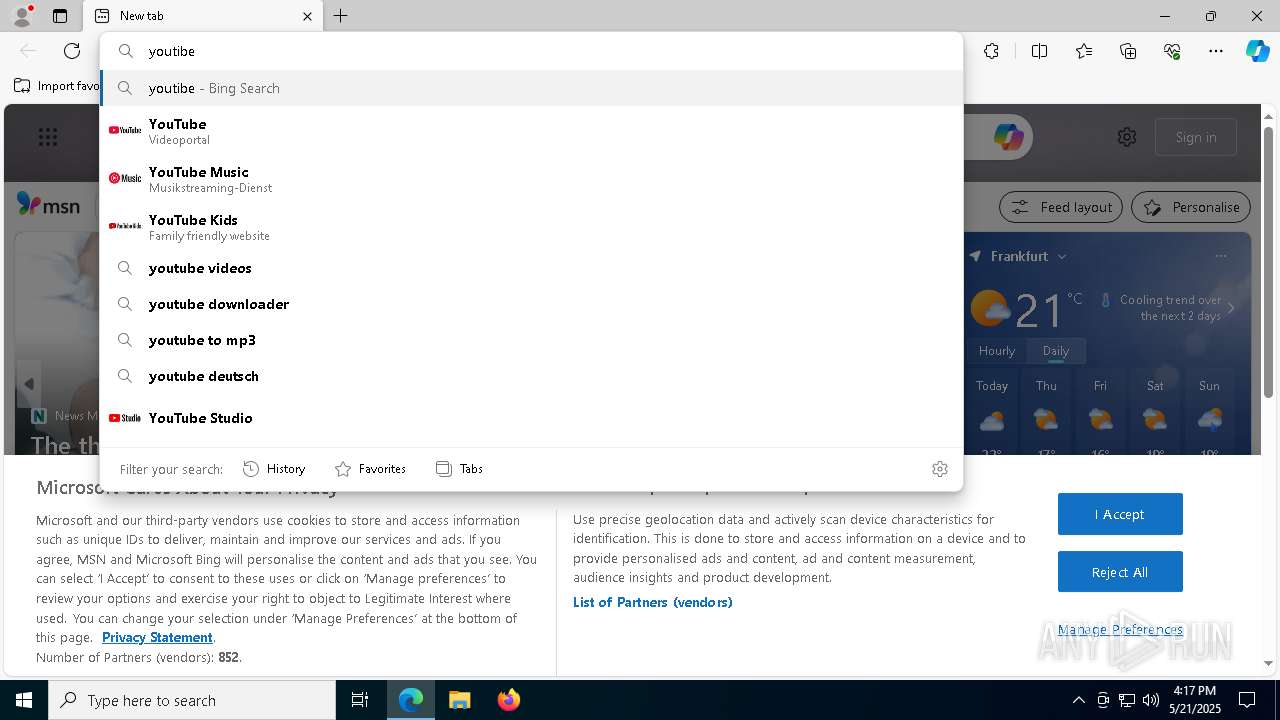The width and height of the screenshot is (1280, 720).
Task: Open weather card more options ellipsis
Action: click(x=1221, y=256)
